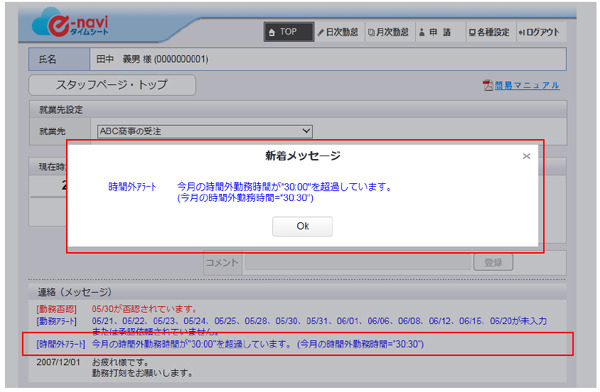Viewport: 600px width, 392px height.
Task: Click the PDF icon beside 簡易マニュアル
Action: [x=488, y=85]
